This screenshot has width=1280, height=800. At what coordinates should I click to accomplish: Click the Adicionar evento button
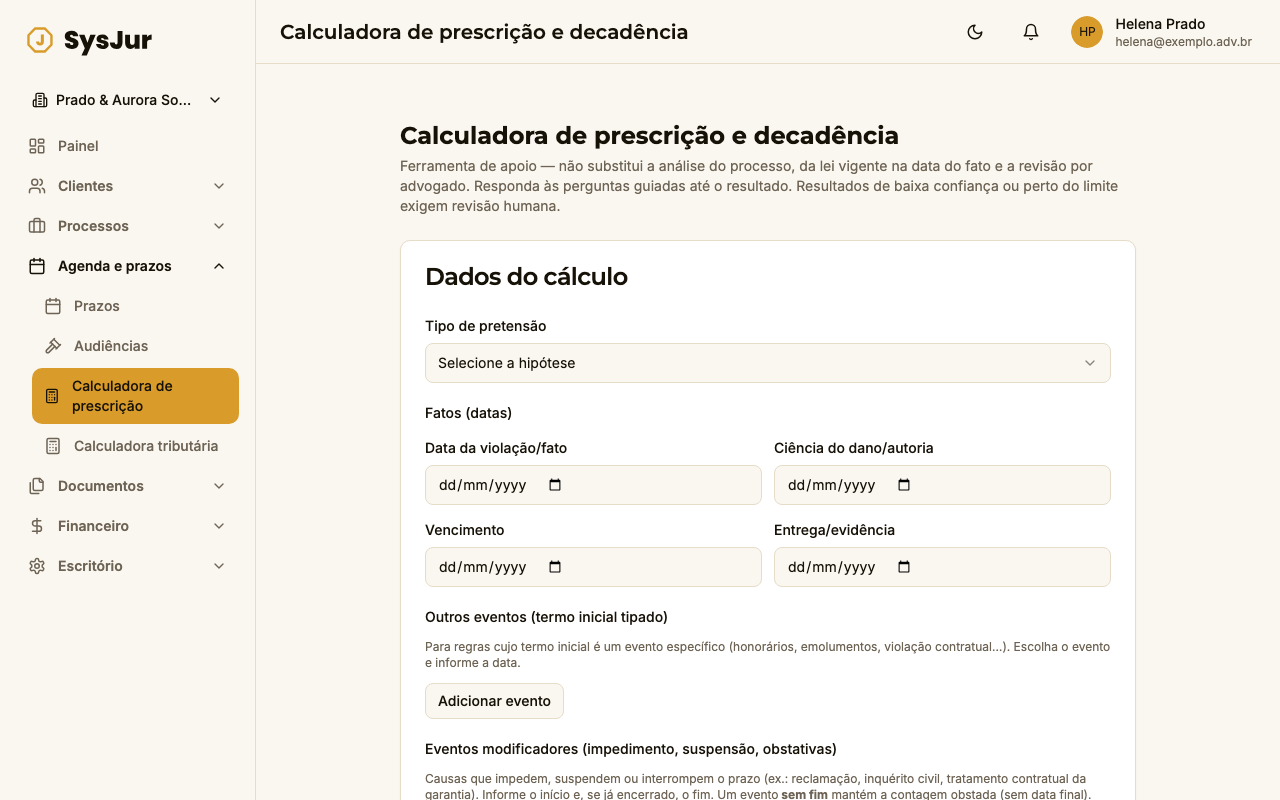(494, 701)
